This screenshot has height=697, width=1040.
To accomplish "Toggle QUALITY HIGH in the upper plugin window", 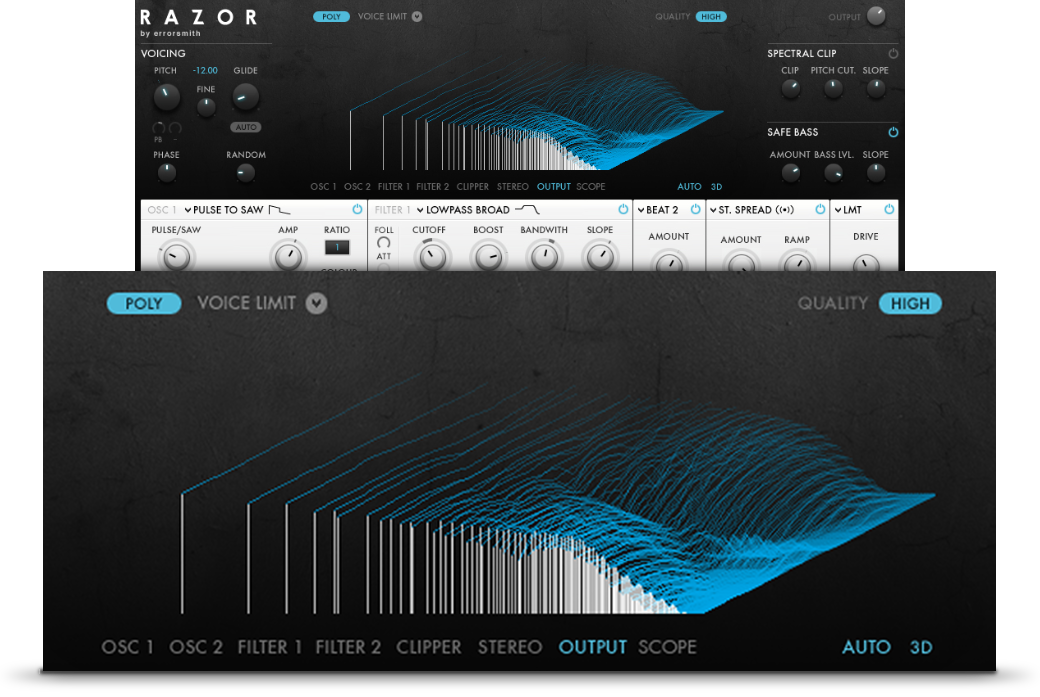I will point(710,17).
